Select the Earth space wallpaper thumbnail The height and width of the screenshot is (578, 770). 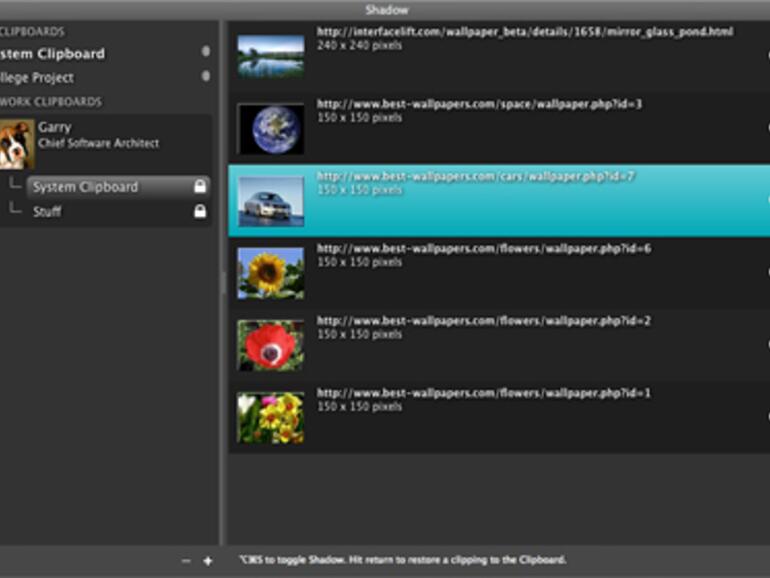coord(271,129)
